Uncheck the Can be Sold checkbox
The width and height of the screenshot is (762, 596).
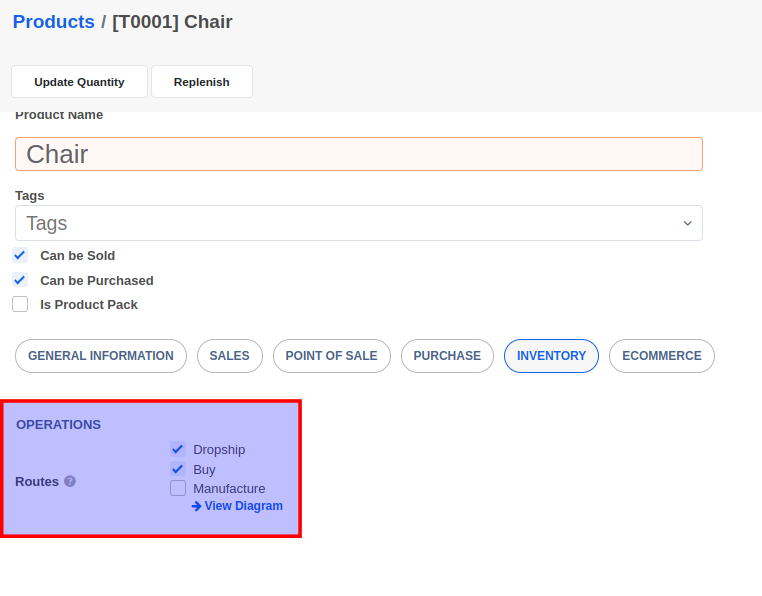pyautogui.click(x=20, y=255)
